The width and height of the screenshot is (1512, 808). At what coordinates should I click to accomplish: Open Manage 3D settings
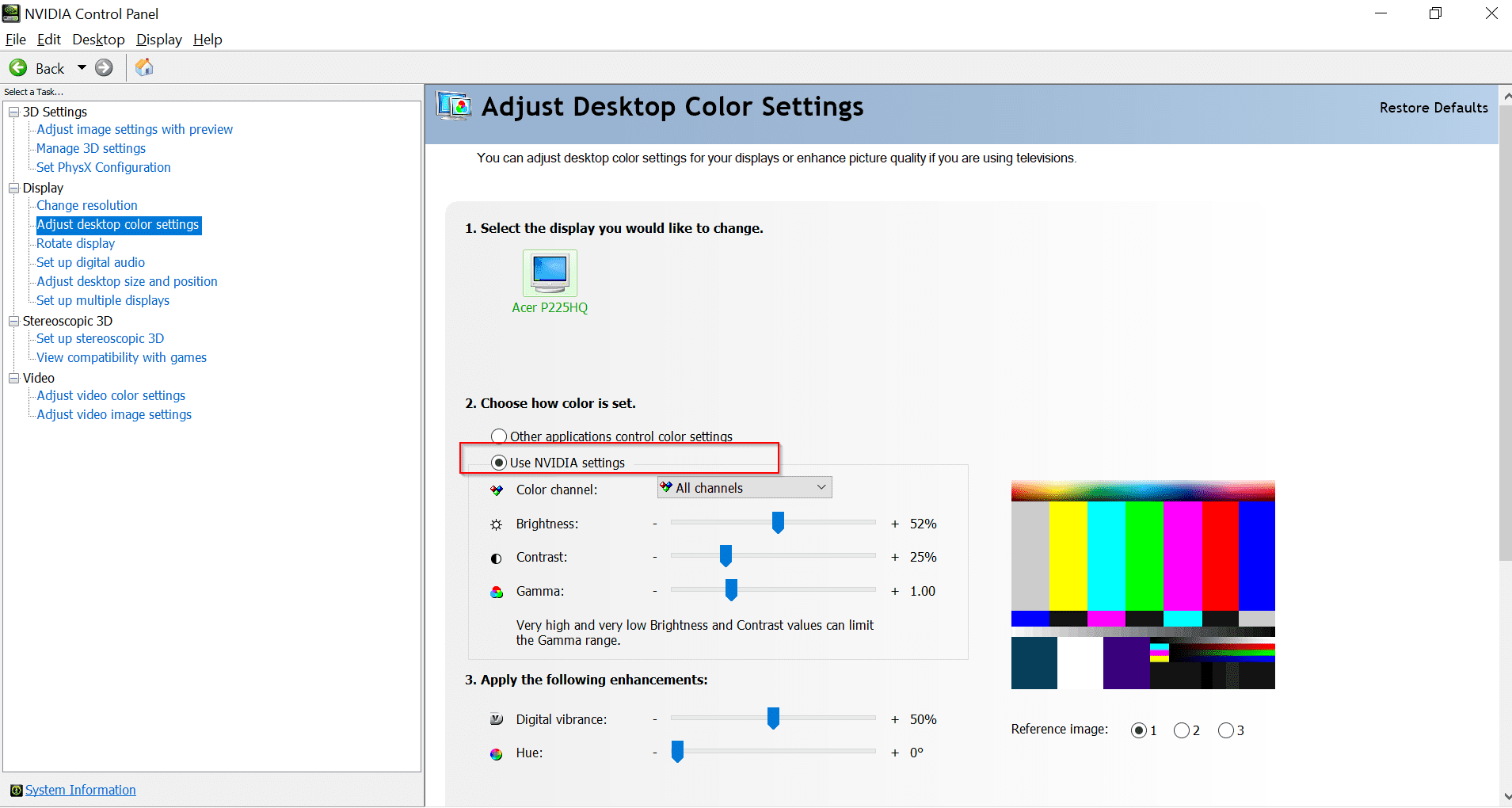[x=91, y=149]
